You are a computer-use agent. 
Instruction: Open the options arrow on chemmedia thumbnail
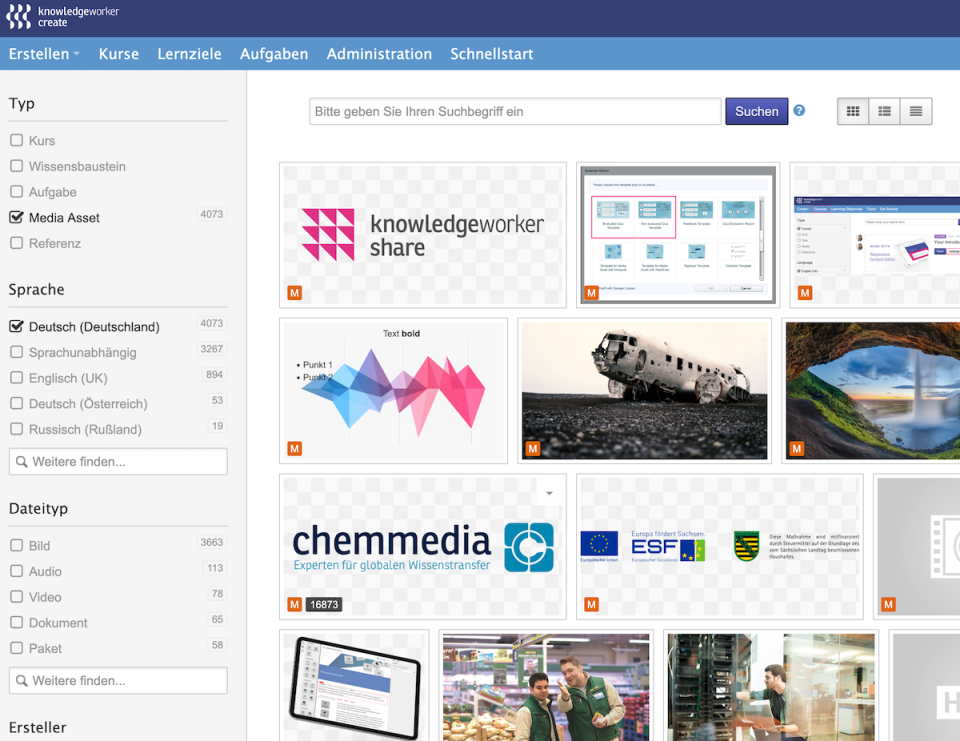pyautogui.click(x=547, y=492)
